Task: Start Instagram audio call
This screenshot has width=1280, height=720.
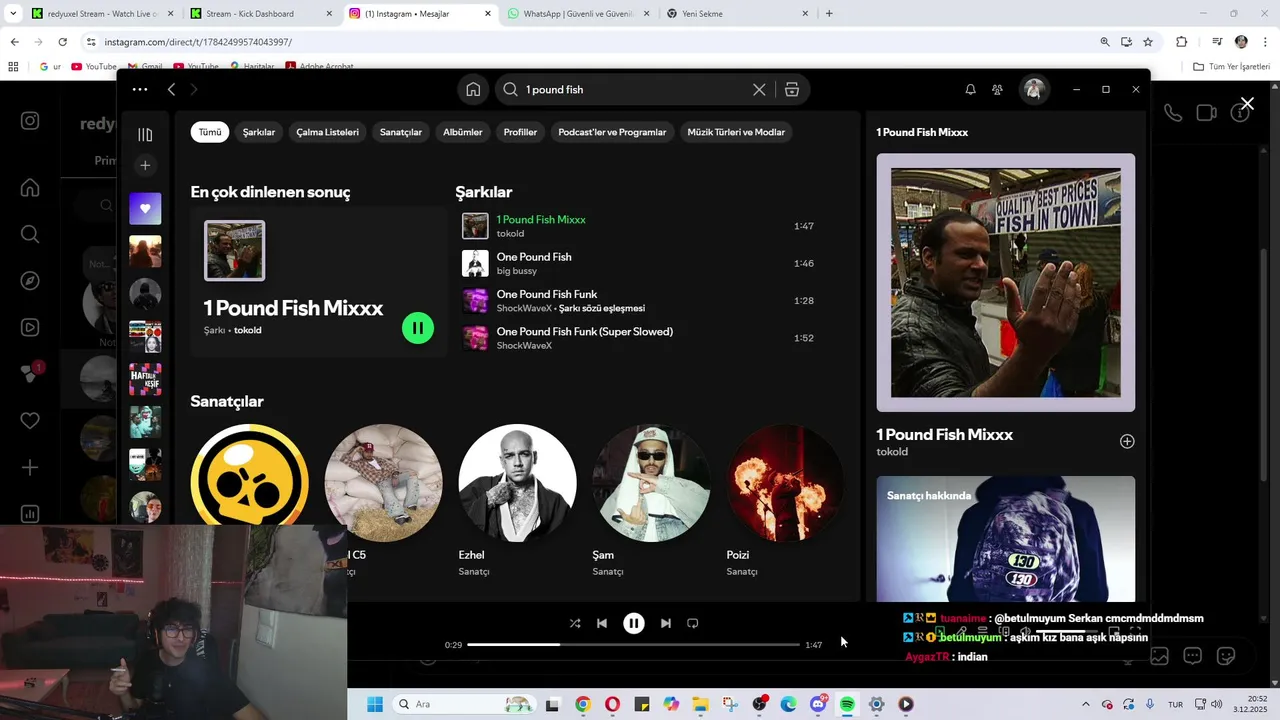Action: point(1173,113)
